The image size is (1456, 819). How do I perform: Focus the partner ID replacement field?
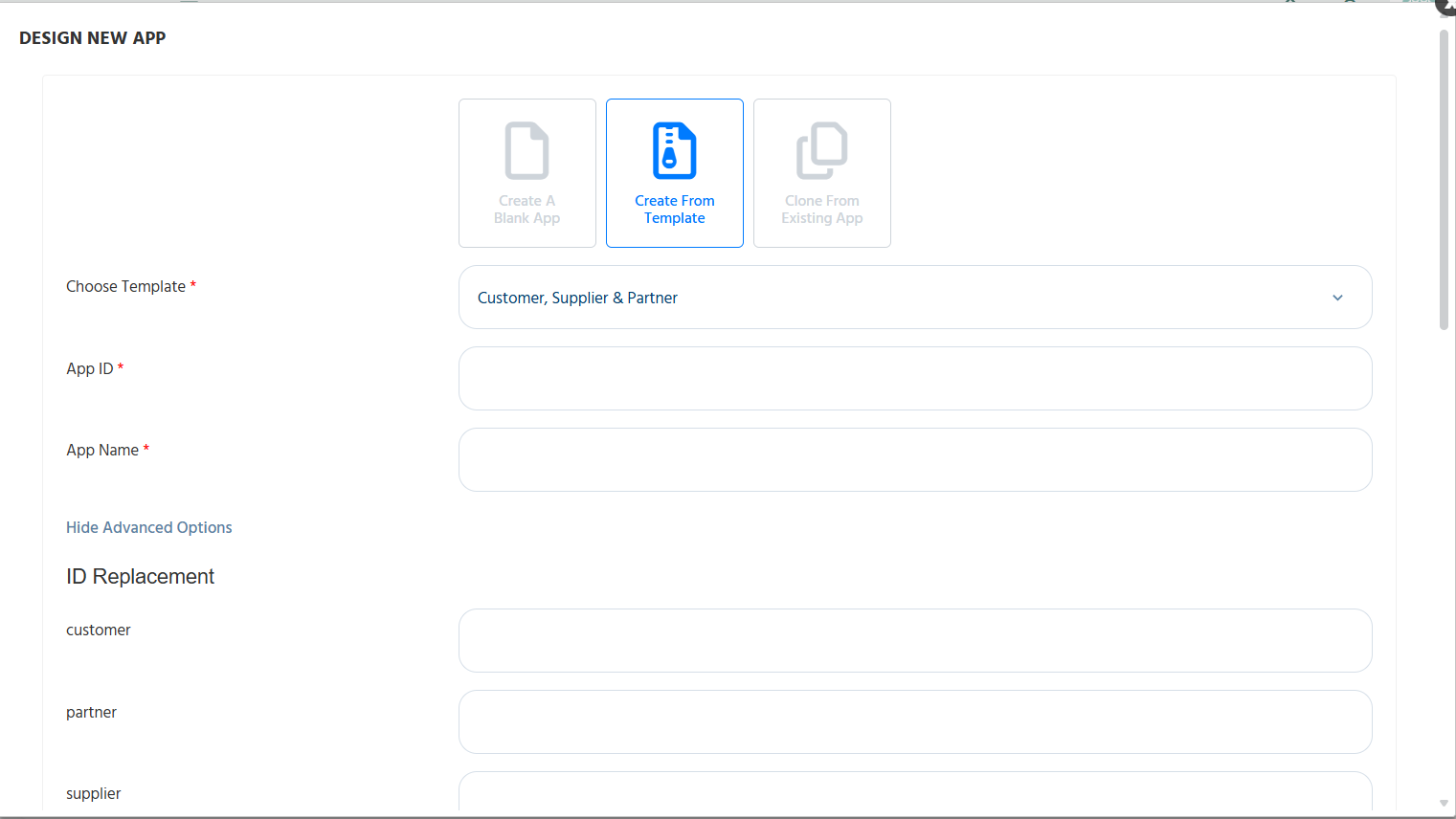click(915, 722)
